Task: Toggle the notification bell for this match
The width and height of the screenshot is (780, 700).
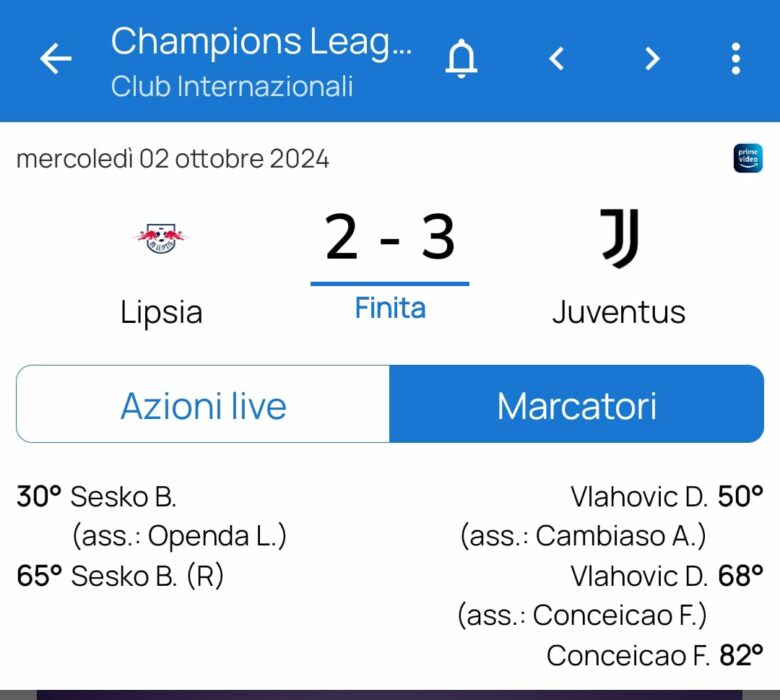Action: 461,59
